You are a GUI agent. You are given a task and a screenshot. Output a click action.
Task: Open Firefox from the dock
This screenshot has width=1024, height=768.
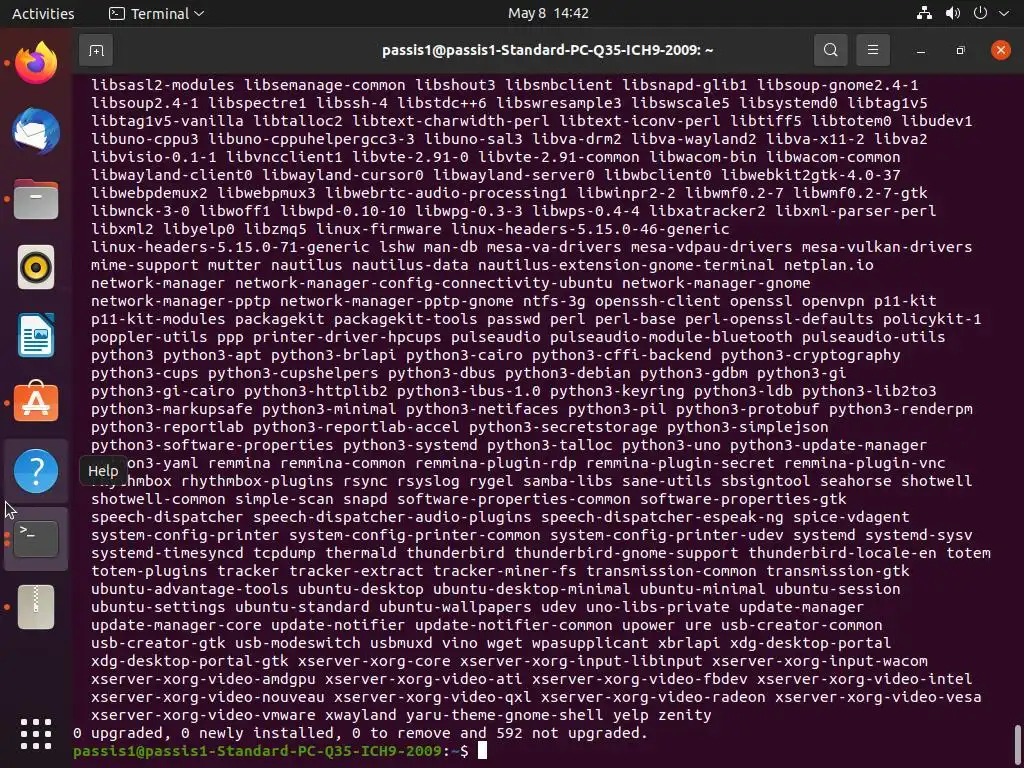tap(36, 63)
